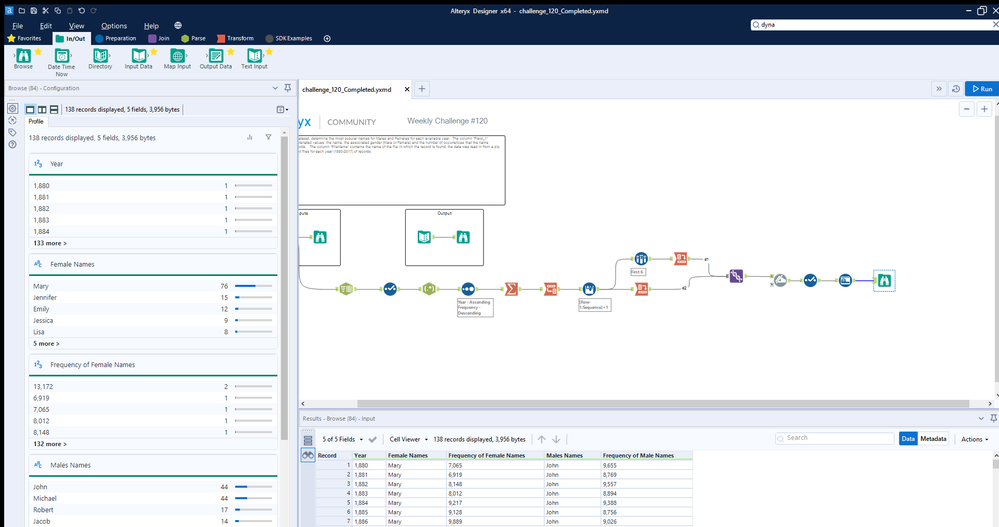Select the highlighted final Browse tool
The height and width of the screenshot is (527, 999).
pyautogui.click(x=884, y=280)
